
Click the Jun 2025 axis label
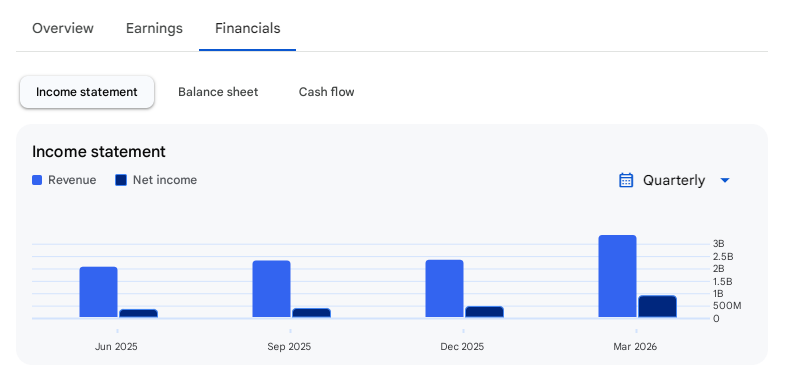pos(116,347)
